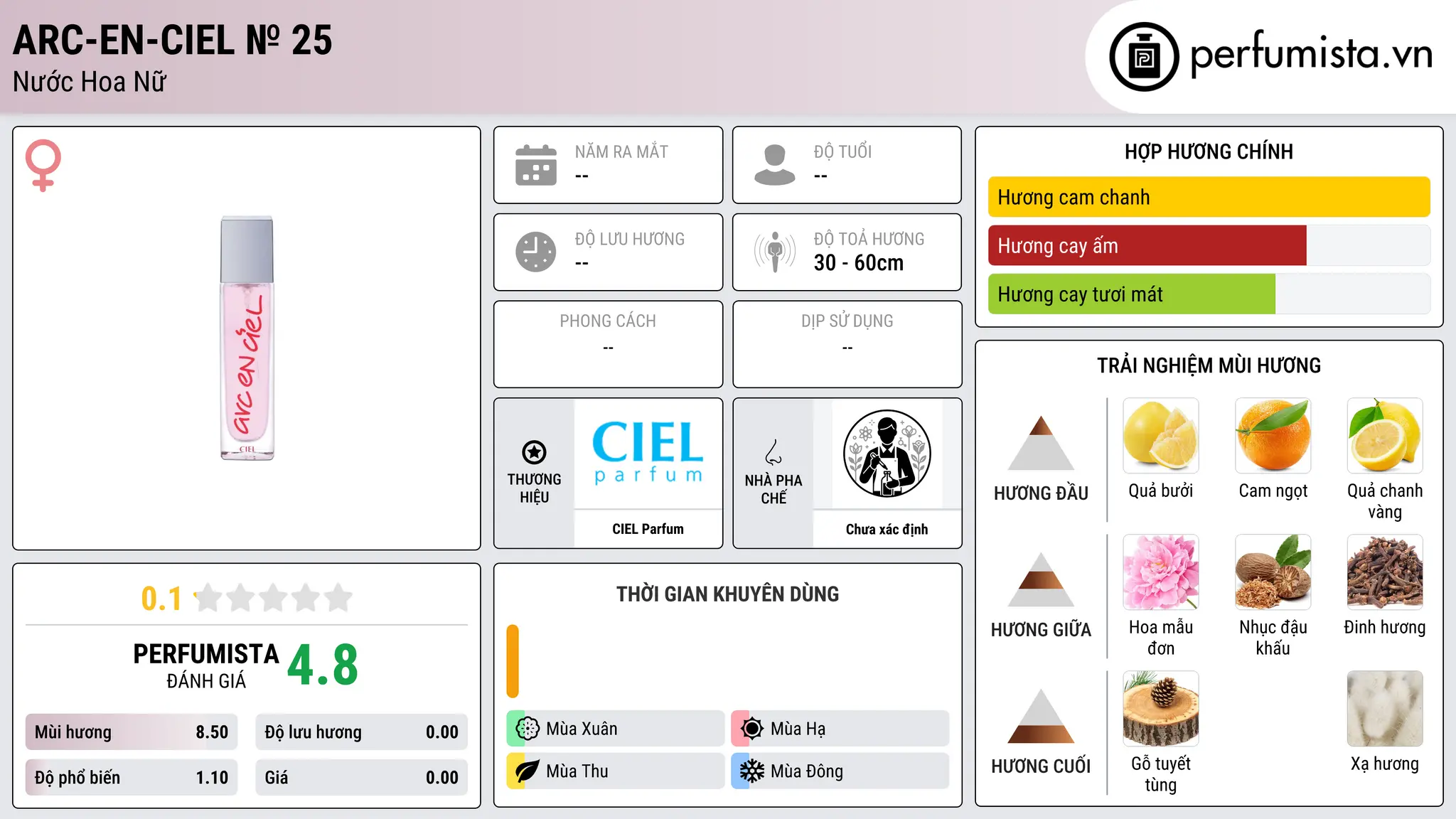The height and width of the screenshot is (819, 1456).
Task: Click the Mùa Đông snowflake icon
Action: click(752, 771)
